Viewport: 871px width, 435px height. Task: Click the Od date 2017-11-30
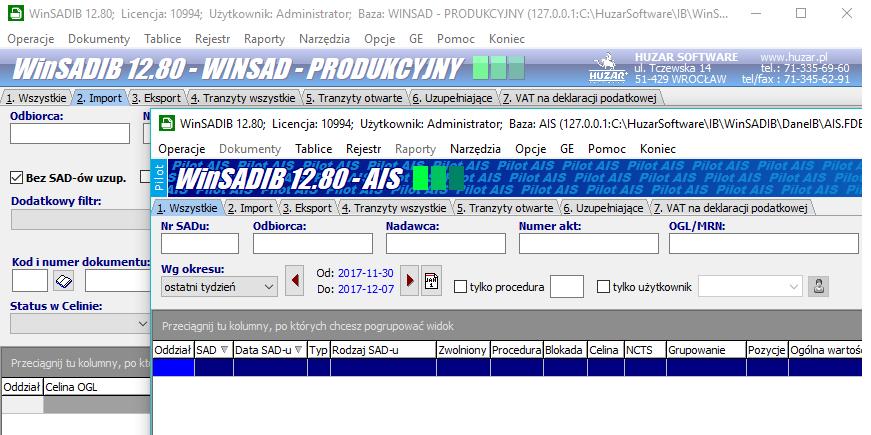(366, 273)
